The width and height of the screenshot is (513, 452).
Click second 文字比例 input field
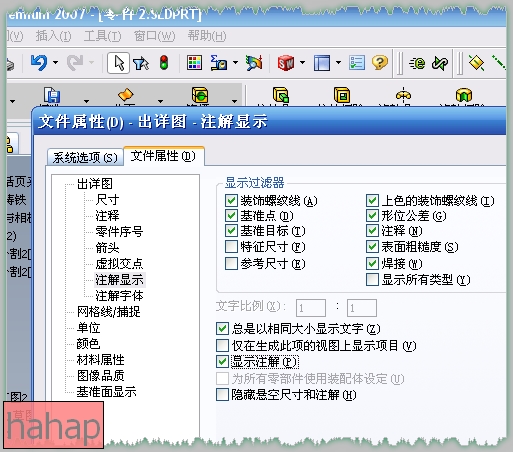click(362, 308)
